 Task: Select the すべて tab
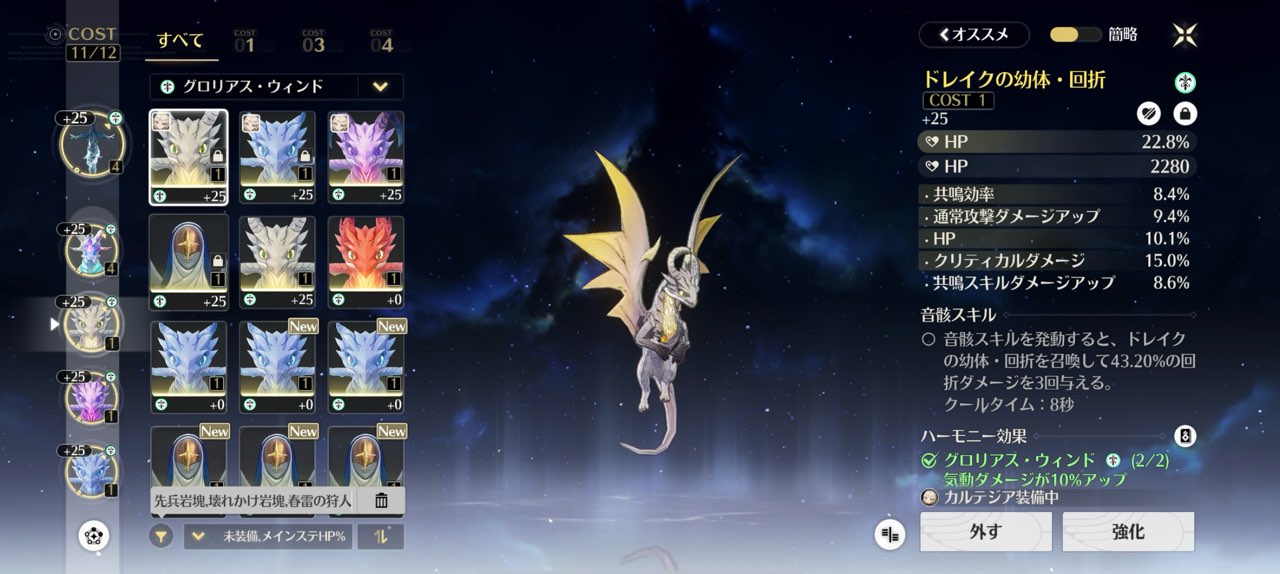(x=180, y=41)
